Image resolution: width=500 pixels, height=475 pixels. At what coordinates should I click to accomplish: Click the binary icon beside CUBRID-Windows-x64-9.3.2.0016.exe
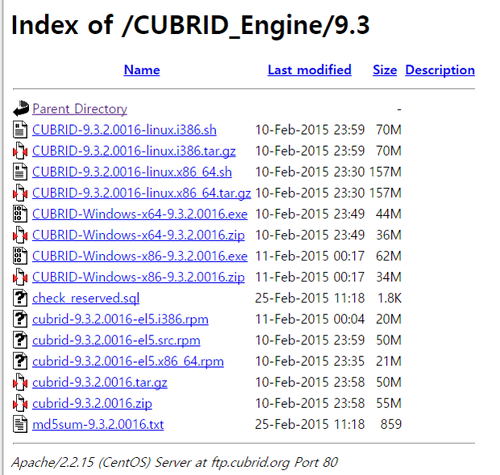click(x=20, y=214)
